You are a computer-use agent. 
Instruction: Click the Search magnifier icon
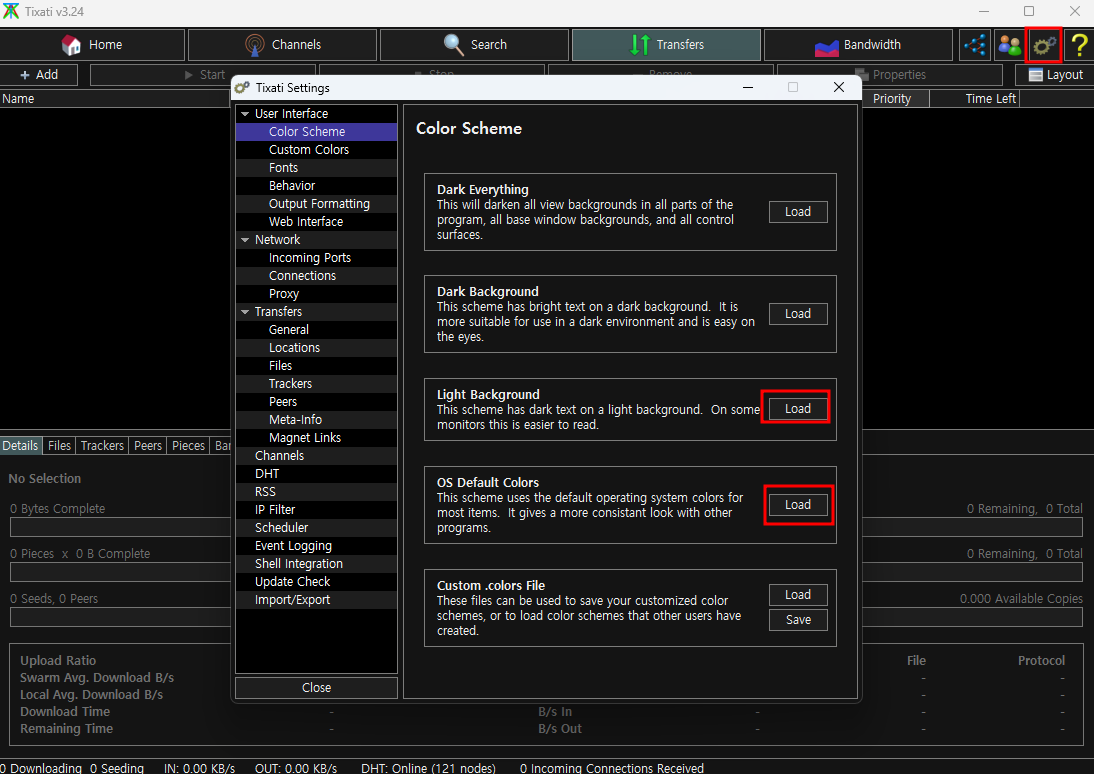tap(454, 45)
